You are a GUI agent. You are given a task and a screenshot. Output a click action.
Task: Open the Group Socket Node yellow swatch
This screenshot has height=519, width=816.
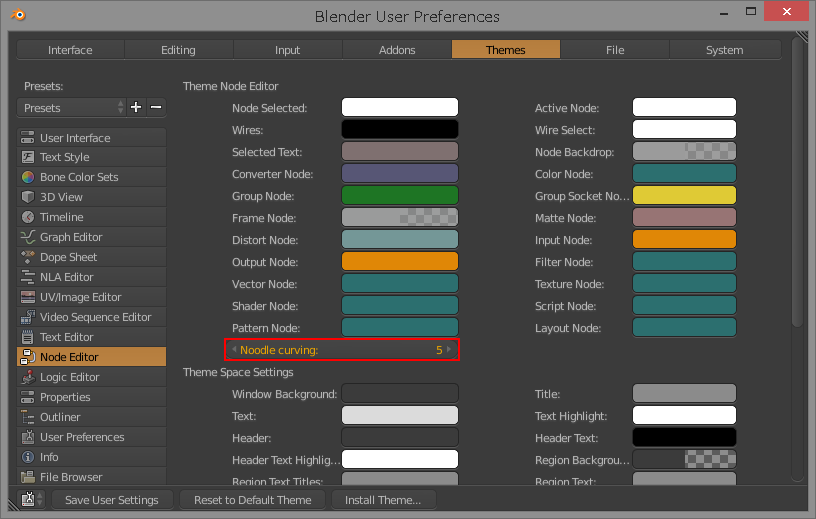684,195
